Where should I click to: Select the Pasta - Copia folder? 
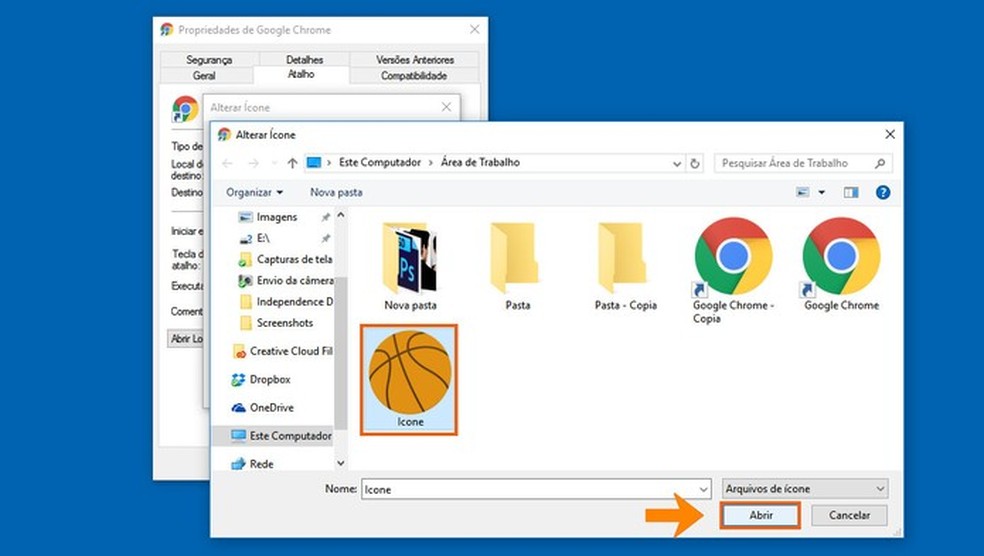(x=625, y=267)
